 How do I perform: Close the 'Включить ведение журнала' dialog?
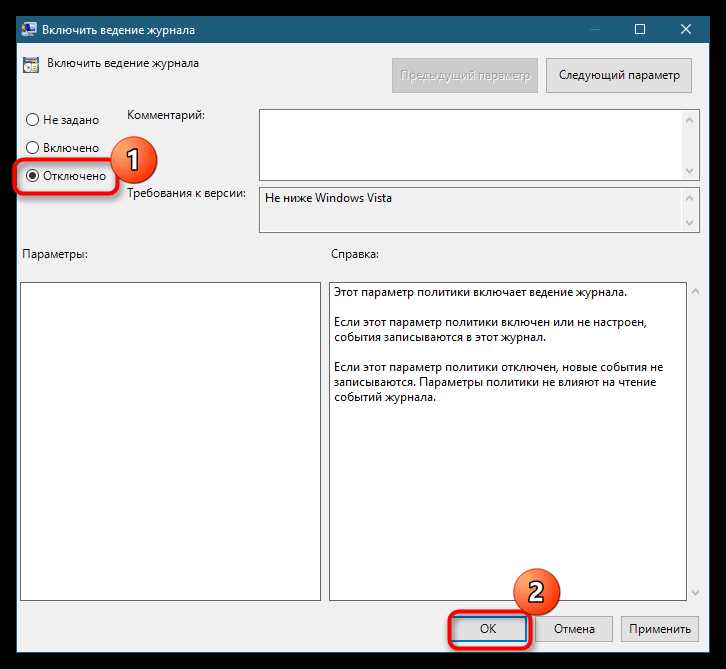[686, 29]
